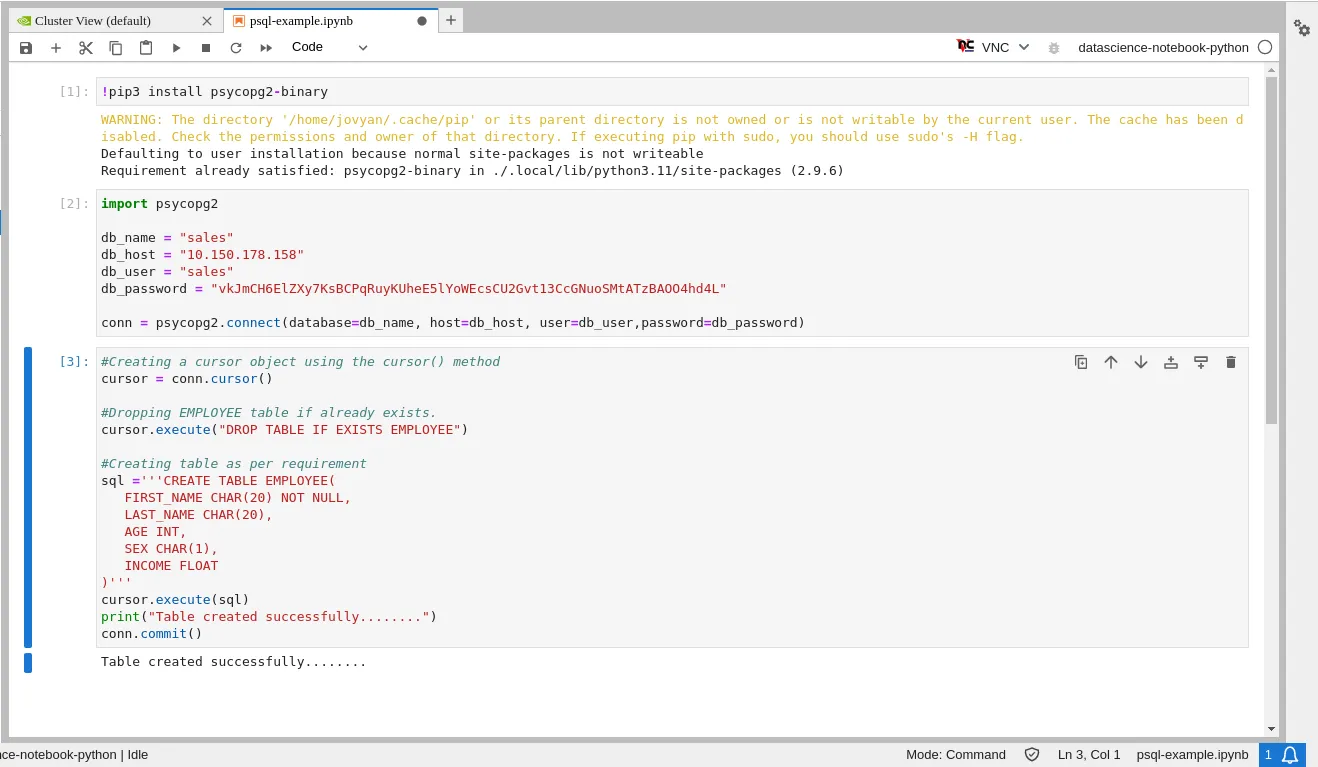The width and height of the screenshot is (1318, 767).
Task: Delete cell 3 with trash icon
Action: [x=1231, y=362]
